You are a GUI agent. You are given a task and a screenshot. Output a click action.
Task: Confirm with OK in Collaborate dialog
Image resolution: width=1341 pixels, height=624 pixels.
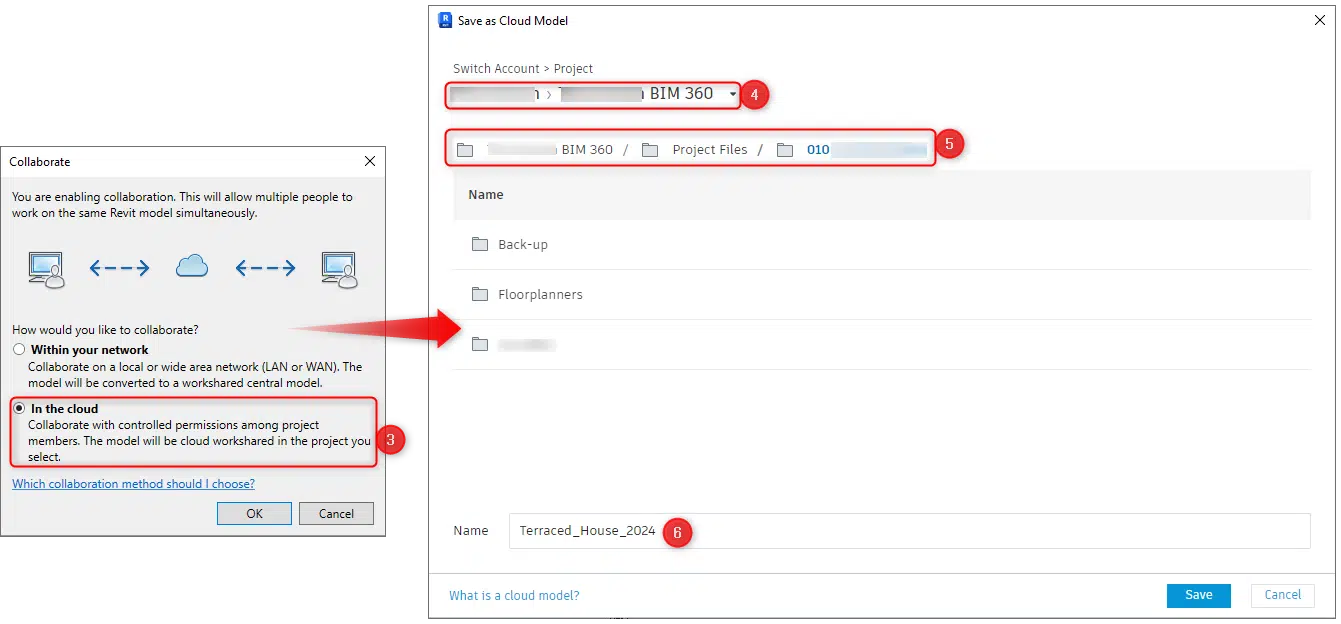point(254,513)
